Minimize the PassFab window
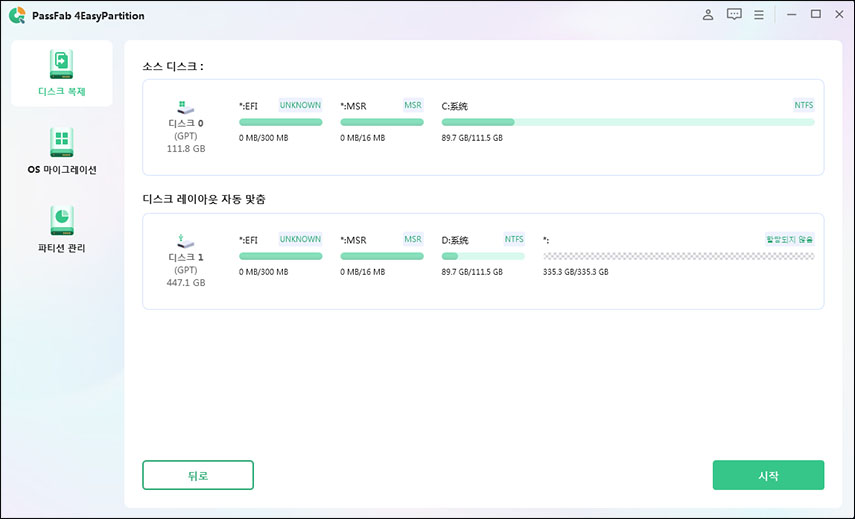 (791, 15)
